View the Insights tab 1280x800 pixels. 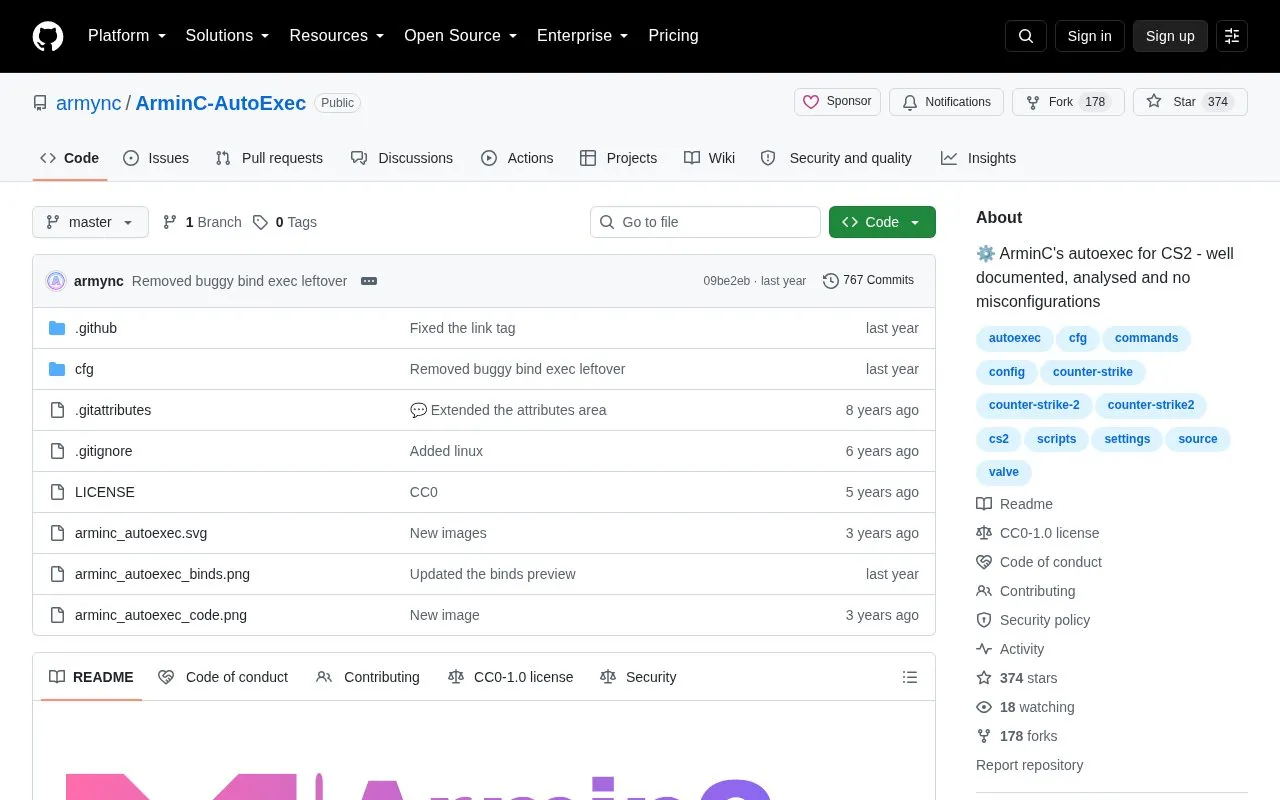click(x=978, y=158)
